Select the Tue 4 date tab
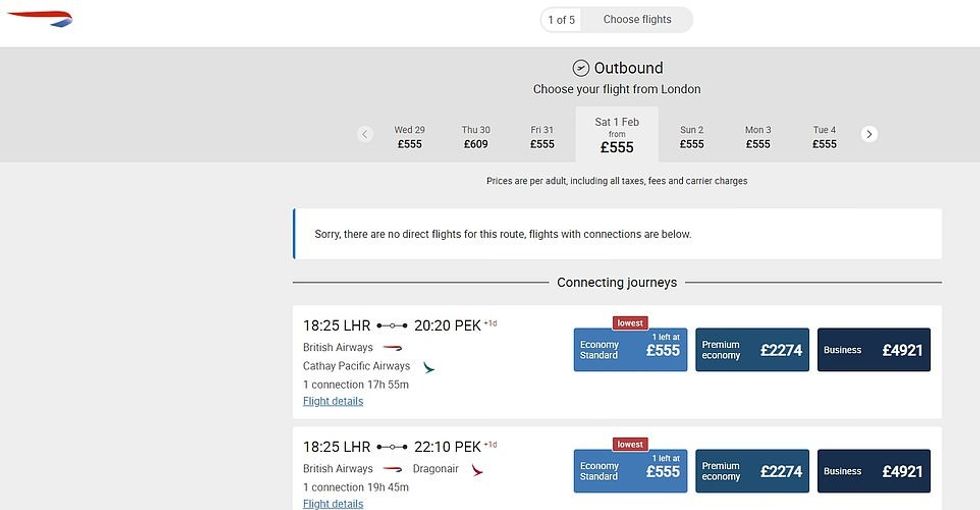980x510 pixels. (824, 137)
